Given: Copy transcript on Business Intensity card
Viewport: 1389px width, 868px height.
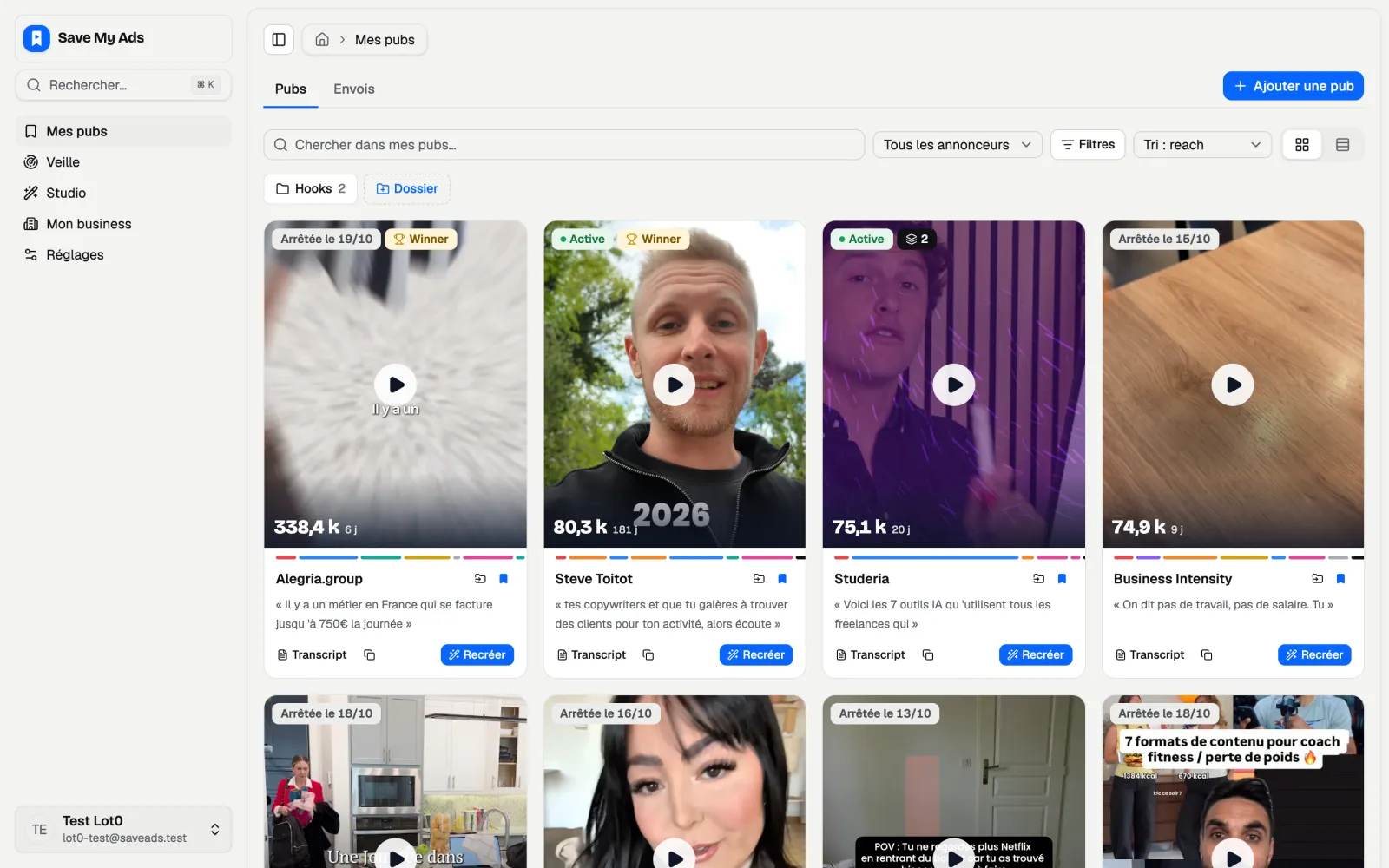Looking at the screenshot, I should (x=1206, y=654).
